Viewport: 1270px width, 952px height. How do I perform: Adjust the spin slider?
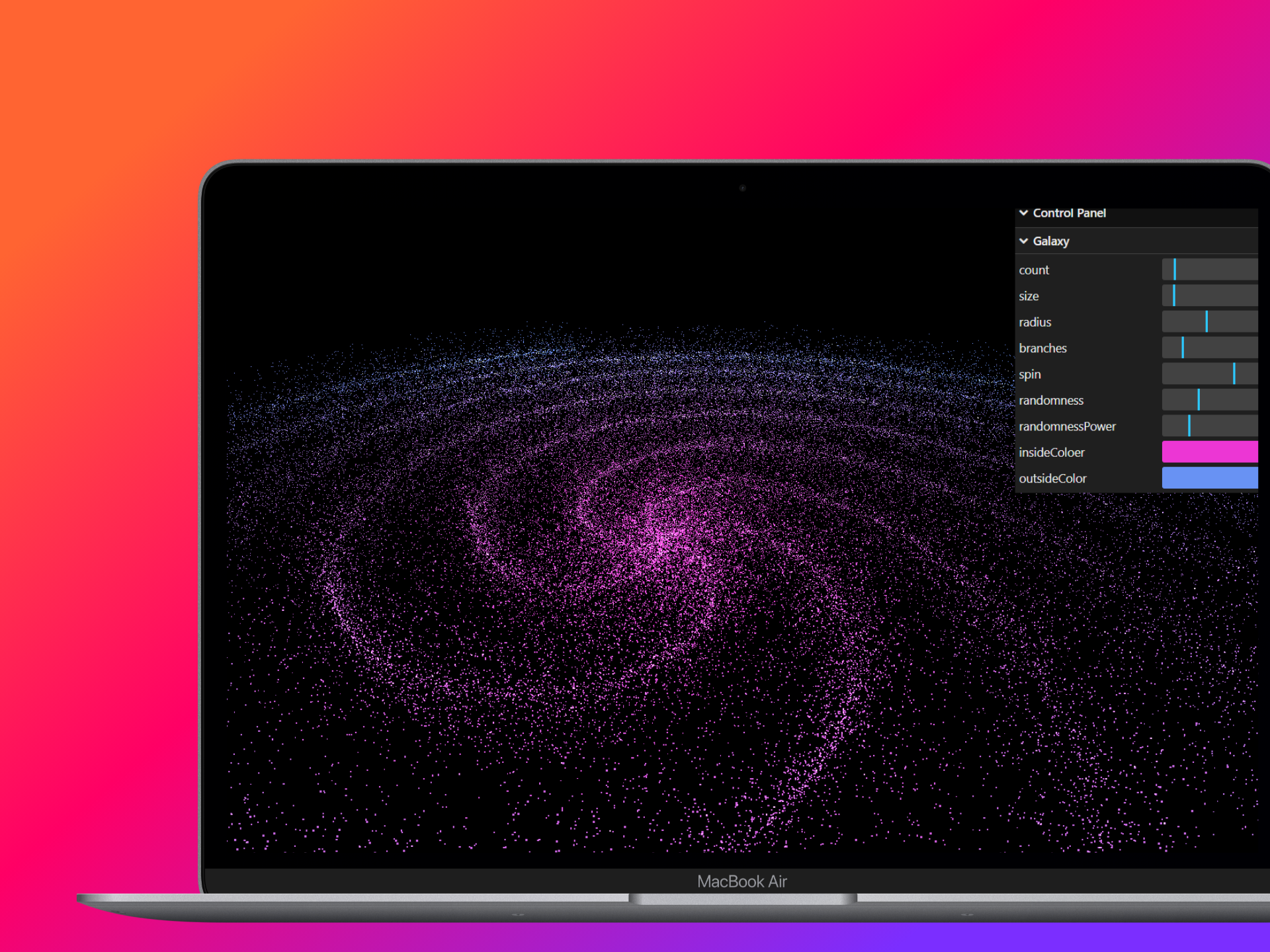click(1209, 374)
